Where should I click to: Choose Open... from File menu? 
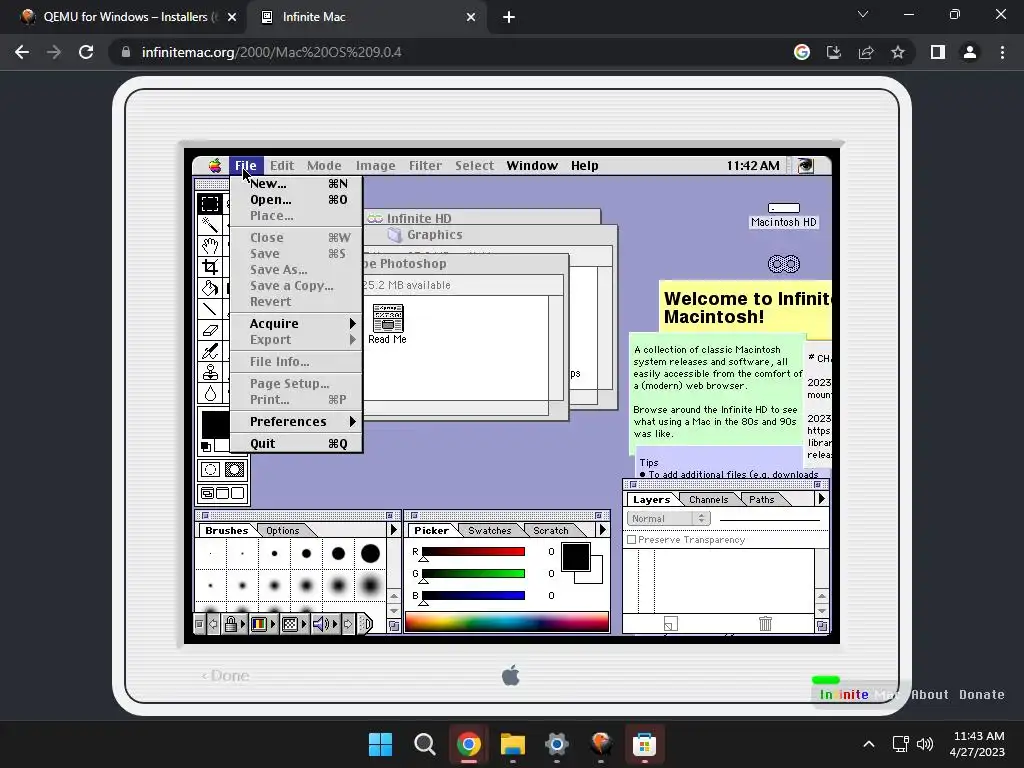point(296,200)
